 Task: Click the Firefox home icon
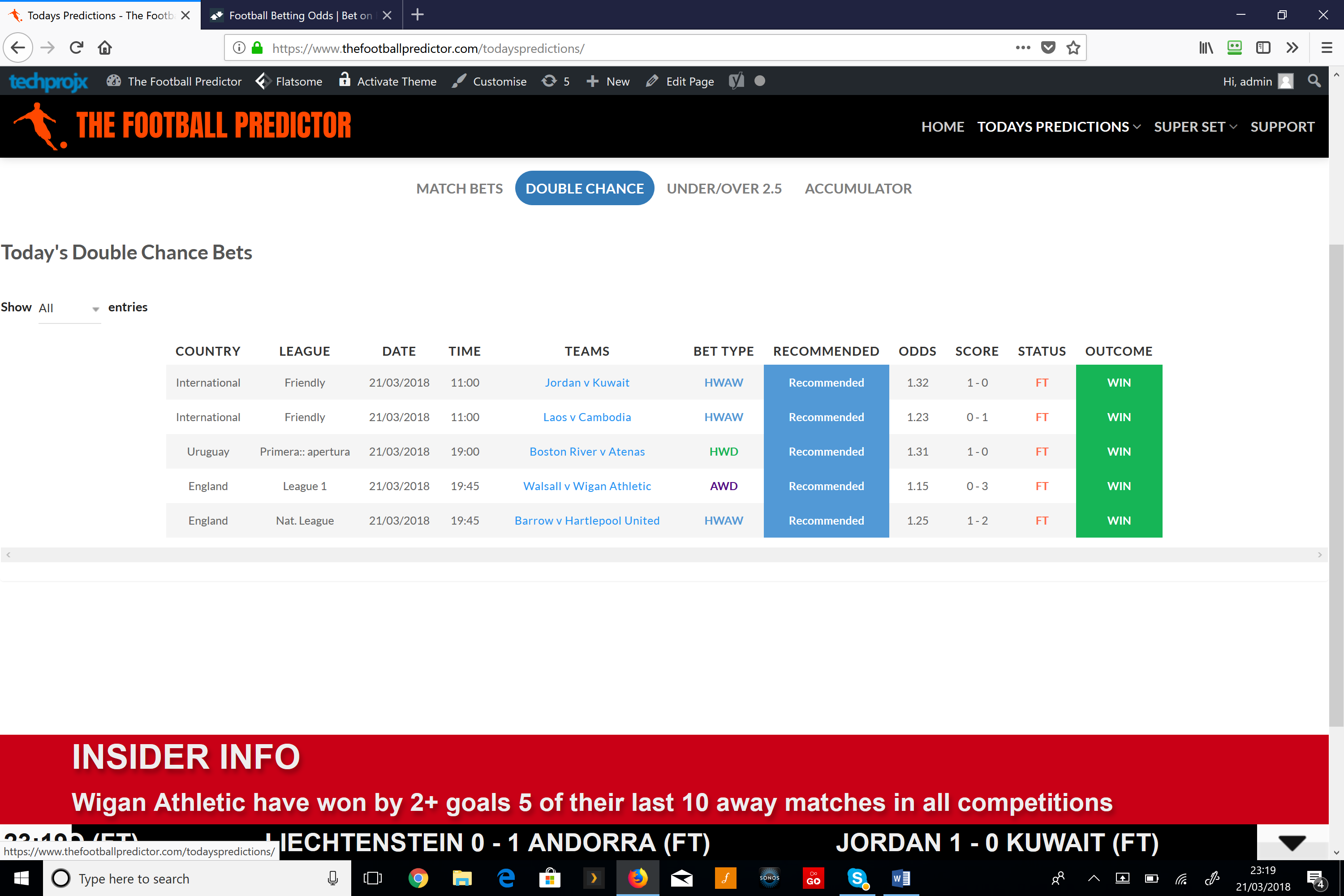pos(104,47)
